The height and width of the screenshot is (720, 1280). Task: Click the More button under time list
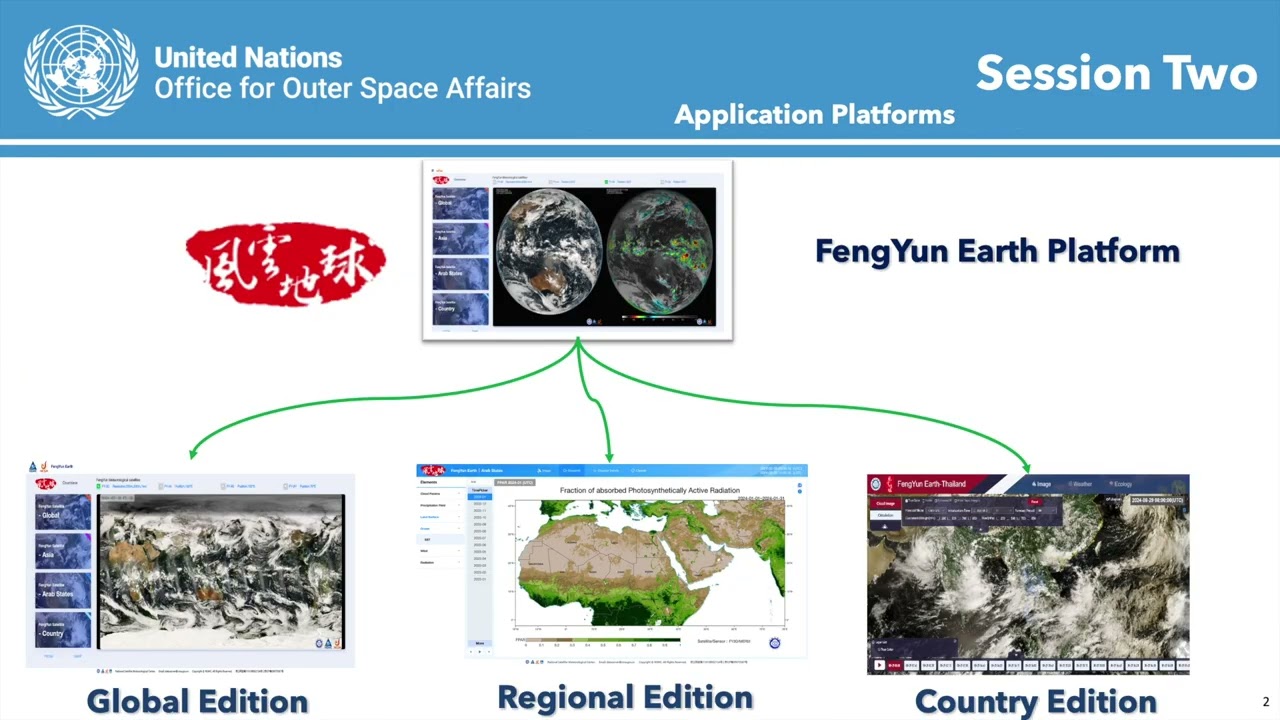[480, 643]
